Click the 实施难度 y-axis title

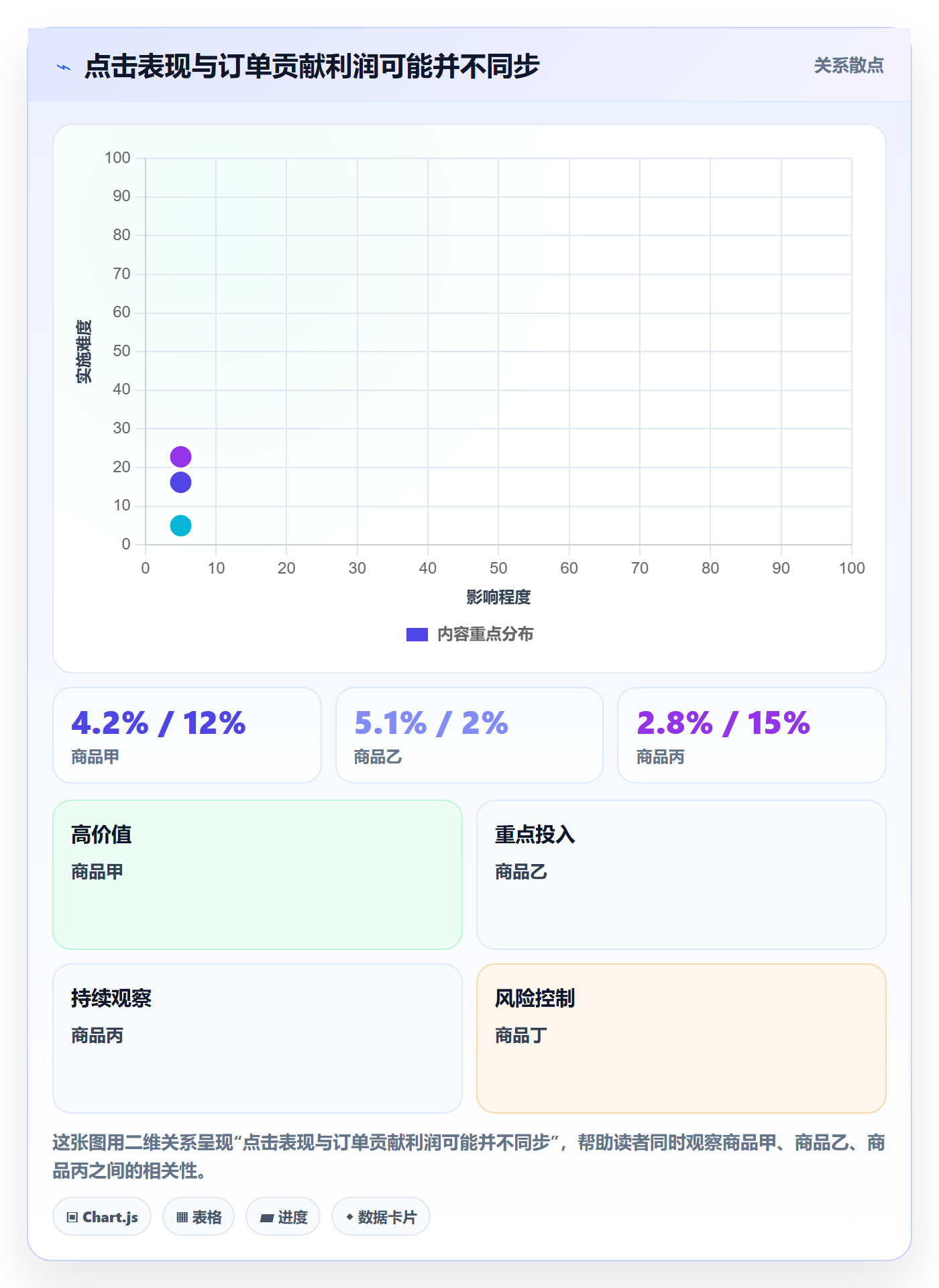(x=85, y=352)
